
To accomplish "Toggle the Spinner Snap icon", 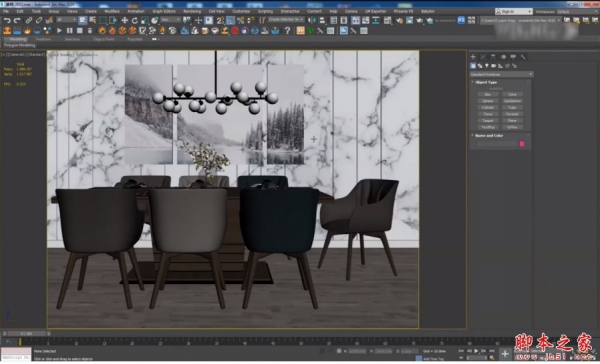I will [x=250, y=20].
